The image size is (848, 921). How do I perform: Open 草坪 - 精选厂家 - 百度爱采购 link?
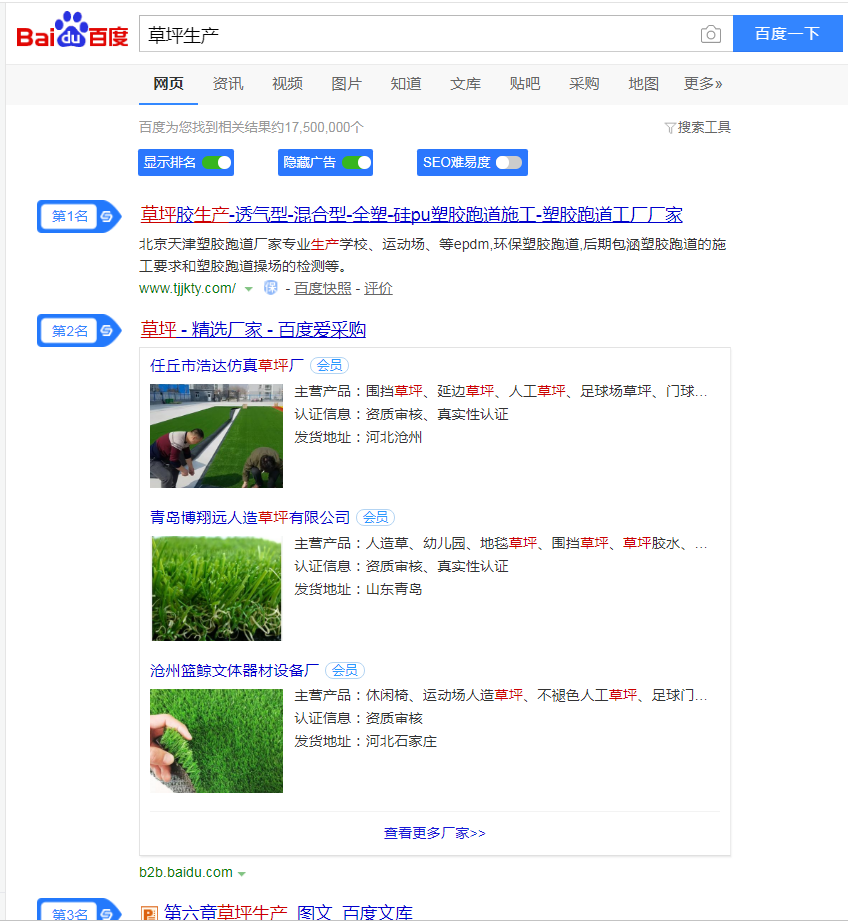253,330
